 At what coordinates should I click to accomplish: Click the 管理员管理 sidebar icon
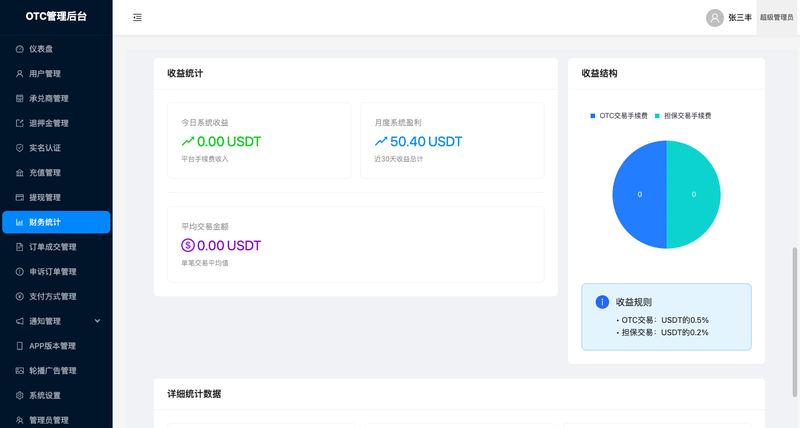19,420
